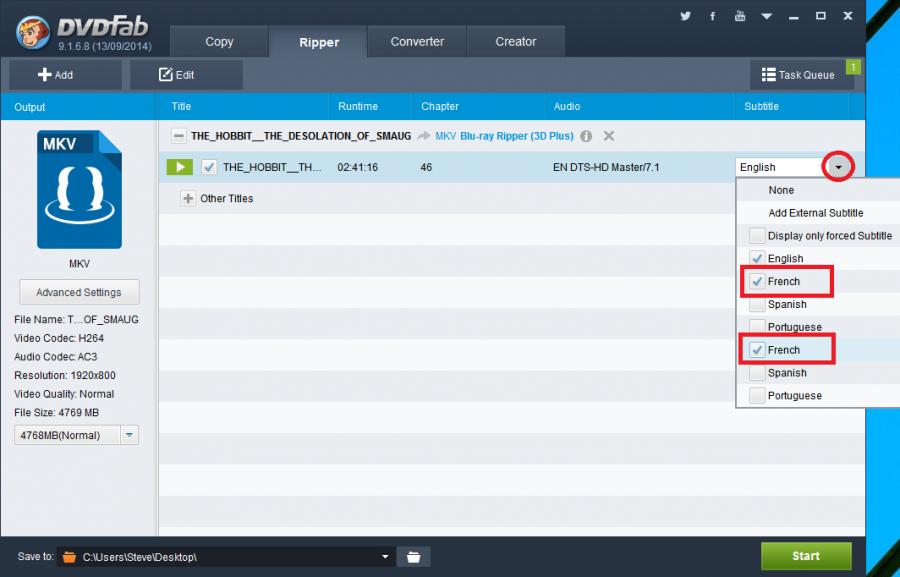Browse output folder with folder icon
The width and height of the screenshot is (900, 577).
413,556
